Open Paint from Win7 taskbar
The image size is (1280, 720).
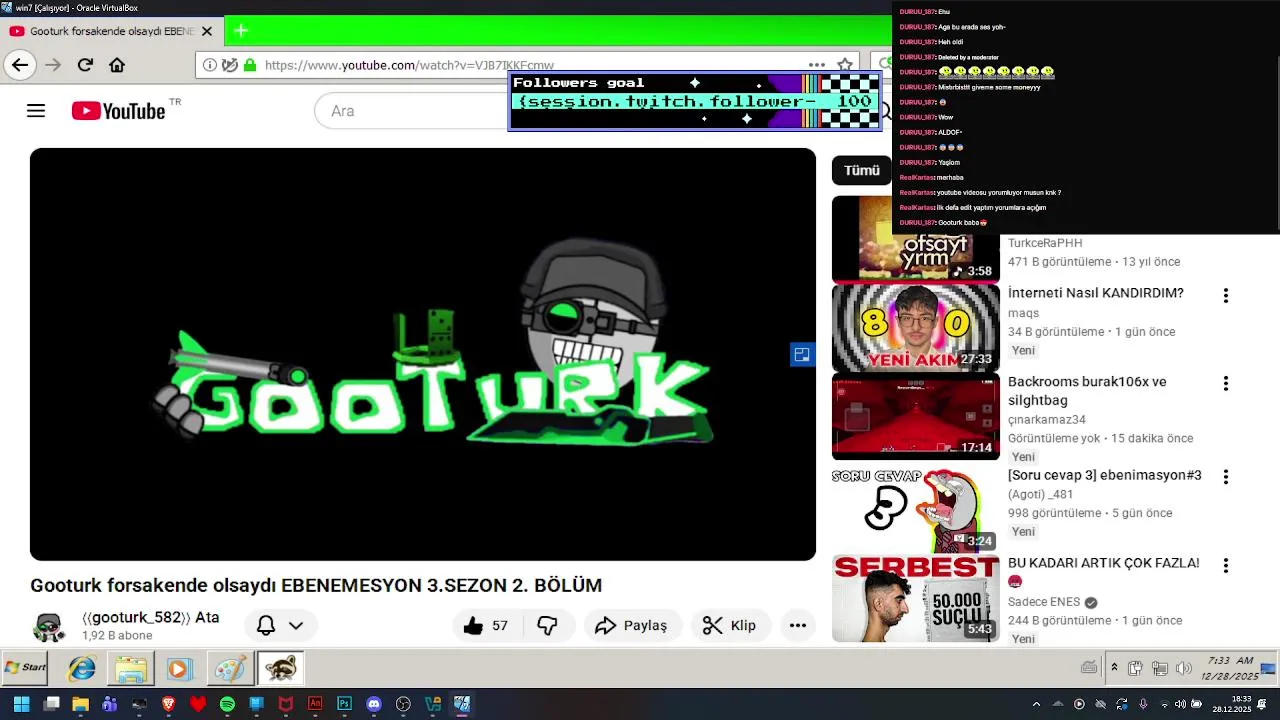(x=229, y=668)
